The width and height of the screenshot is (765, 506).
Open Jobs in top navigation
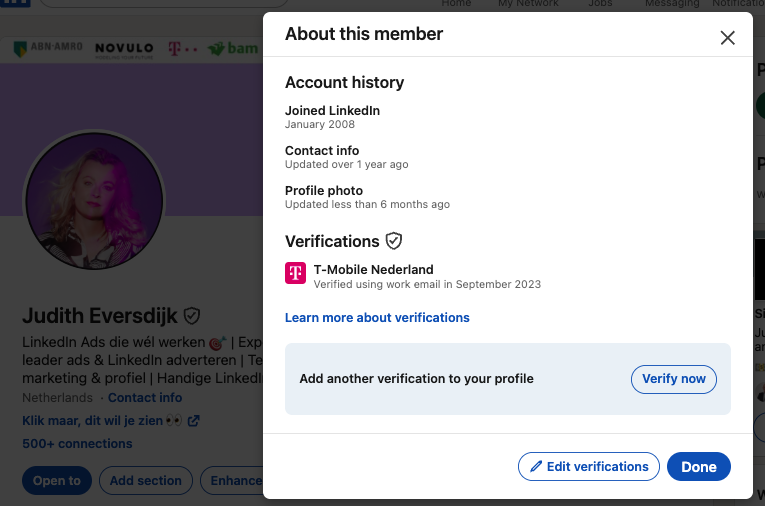coord(600,3)
